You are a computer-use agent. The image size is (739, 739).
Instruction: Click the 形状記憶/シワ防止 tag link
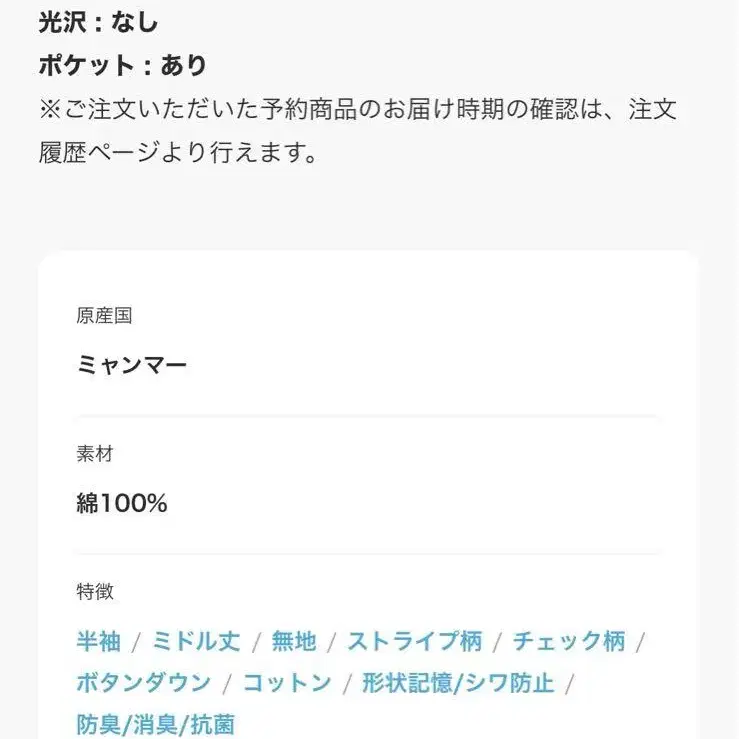[458, 682]
